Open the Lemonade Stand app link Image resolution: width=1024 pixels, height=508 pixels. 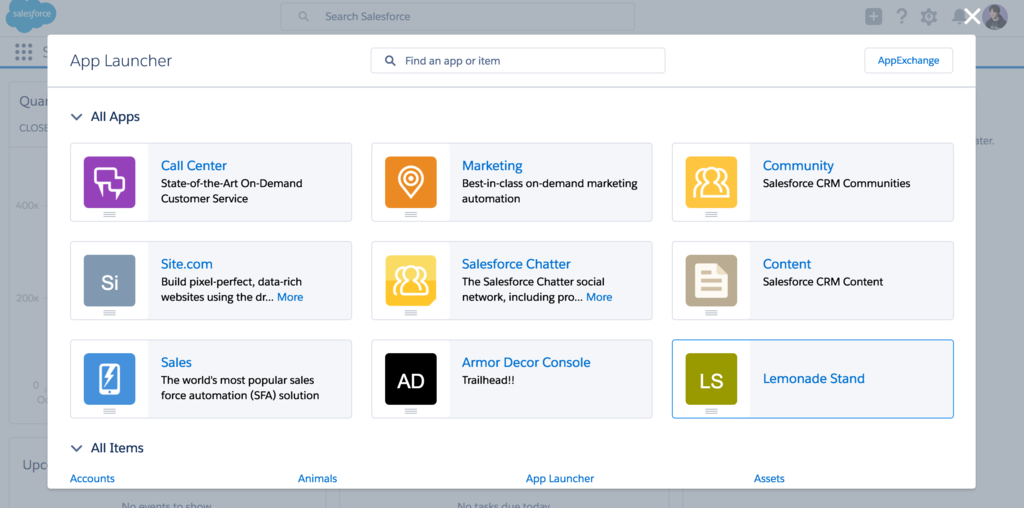pos(814,379)
